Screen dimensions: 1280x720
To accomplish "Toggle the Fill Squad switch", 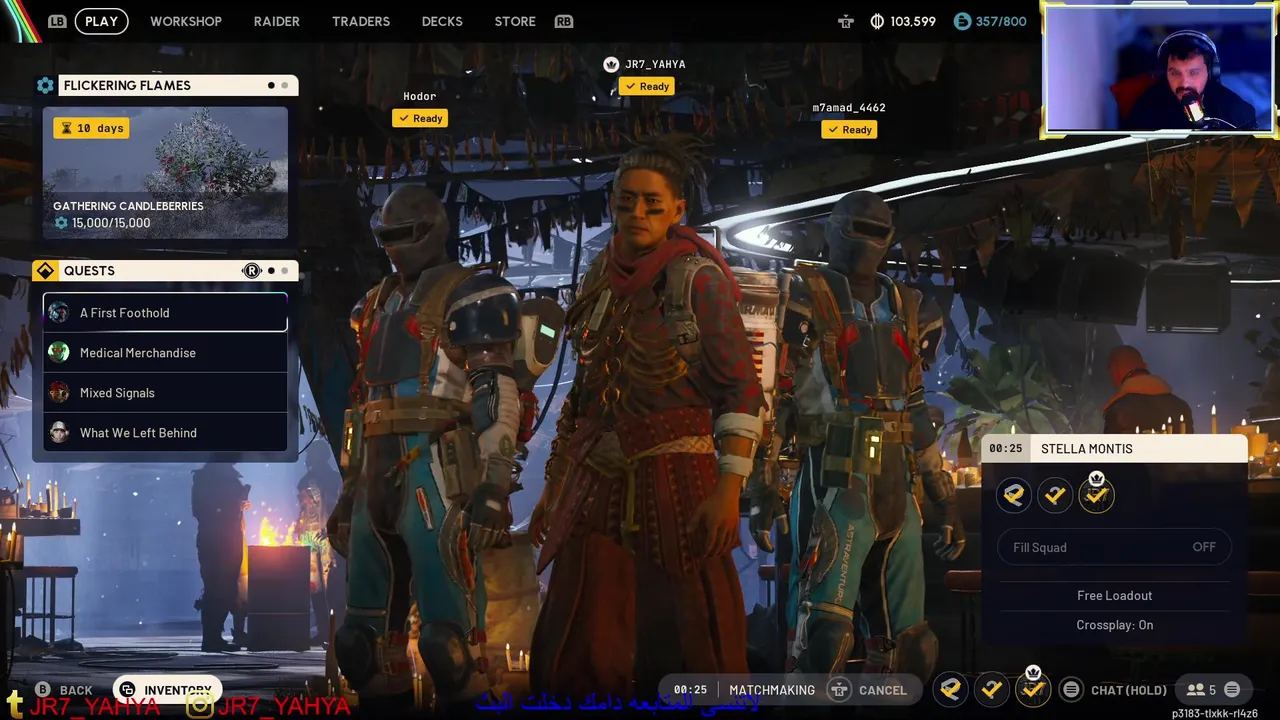I will pos(1115,547).
